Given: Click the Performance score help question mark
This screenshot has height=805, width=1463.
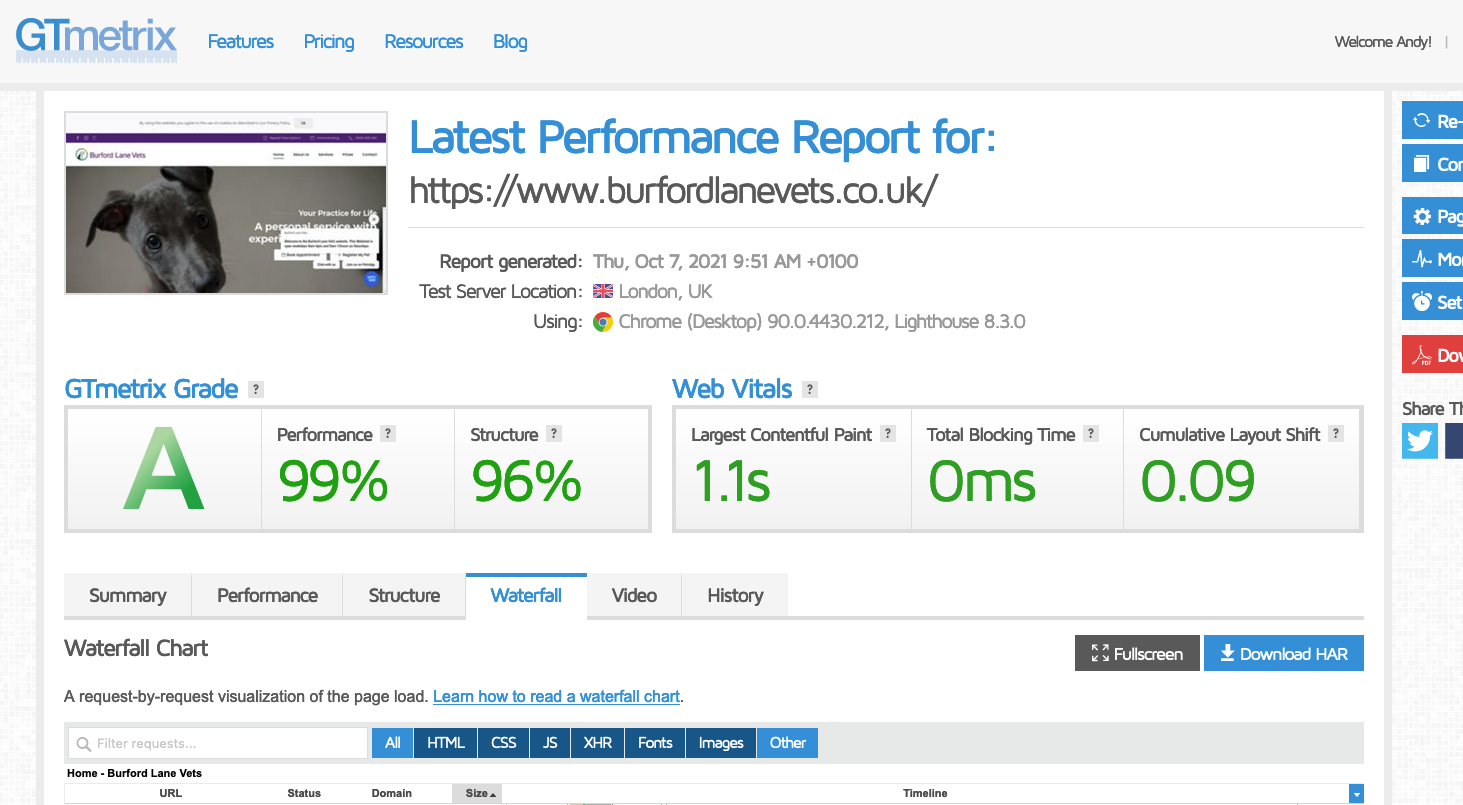Looking at the screenshot, I should click(388, 434).
